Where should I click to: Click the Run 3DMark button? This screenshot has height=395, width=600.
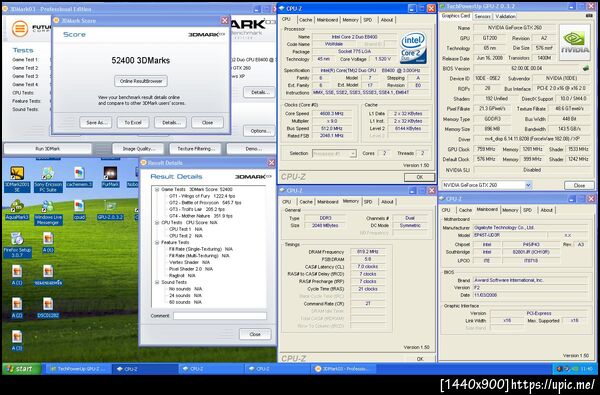pos(48,149)
